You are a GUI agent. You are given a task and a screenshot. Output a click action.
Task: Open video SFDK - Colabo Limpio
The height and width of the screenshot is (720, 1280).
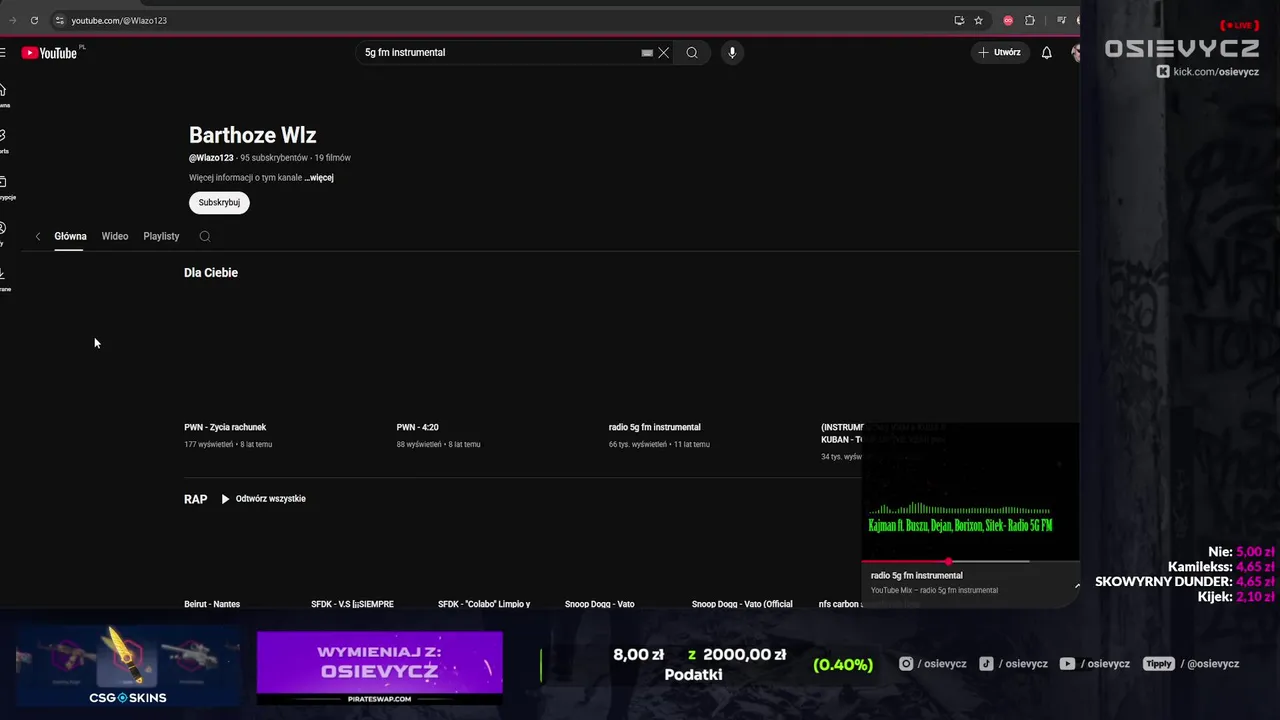(x=484, y=604)
